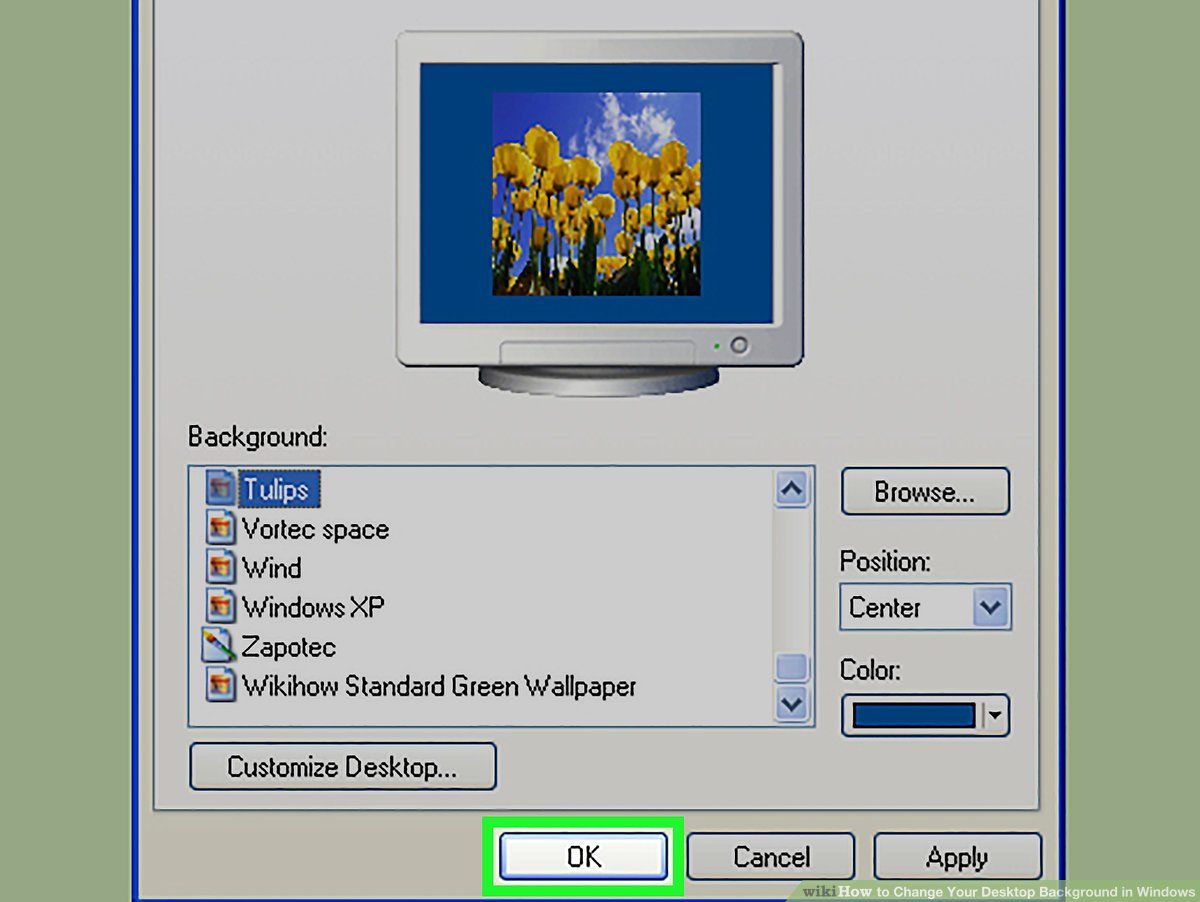Select the Wind background entry
Screen dimensions: 1200x902
(272, 568)
